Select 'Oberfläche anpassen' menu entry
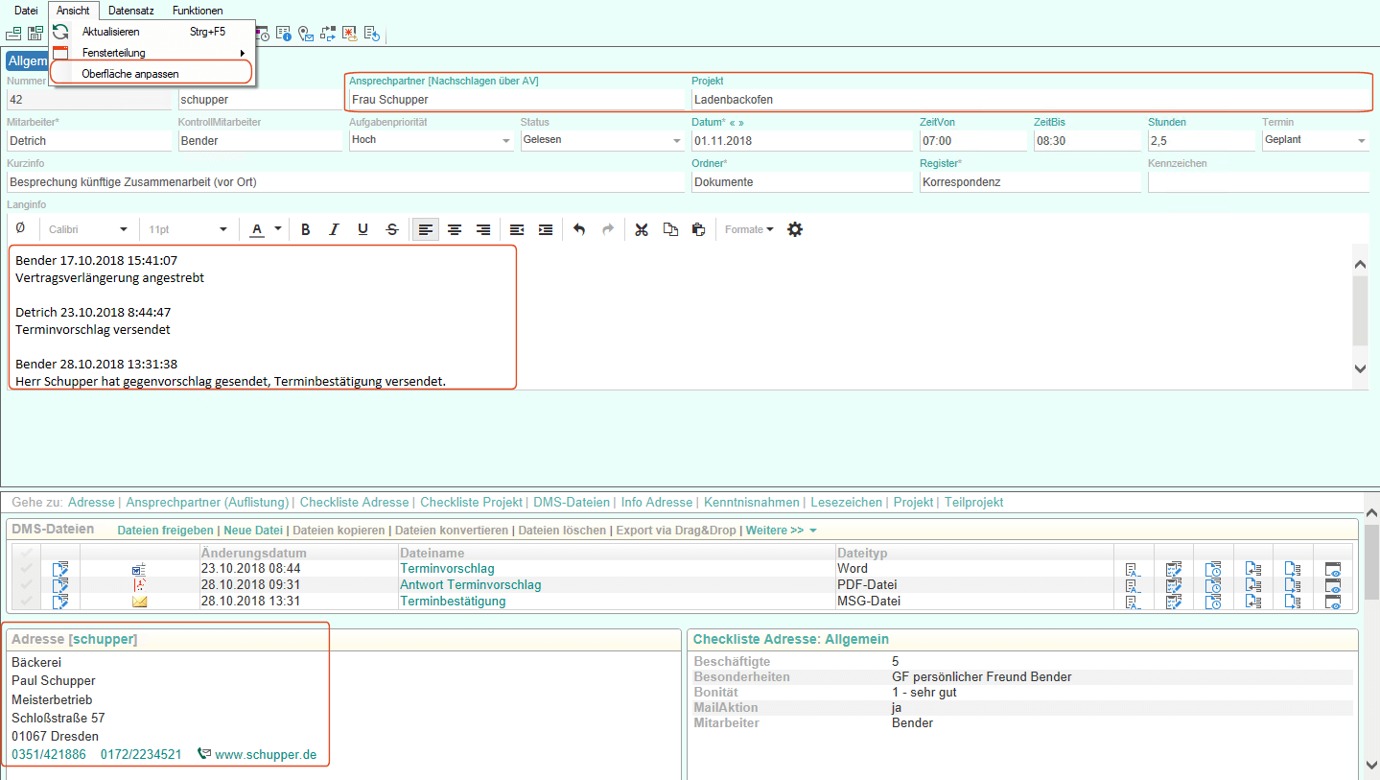Screen dimensions: 1380x780 (130, 74)
